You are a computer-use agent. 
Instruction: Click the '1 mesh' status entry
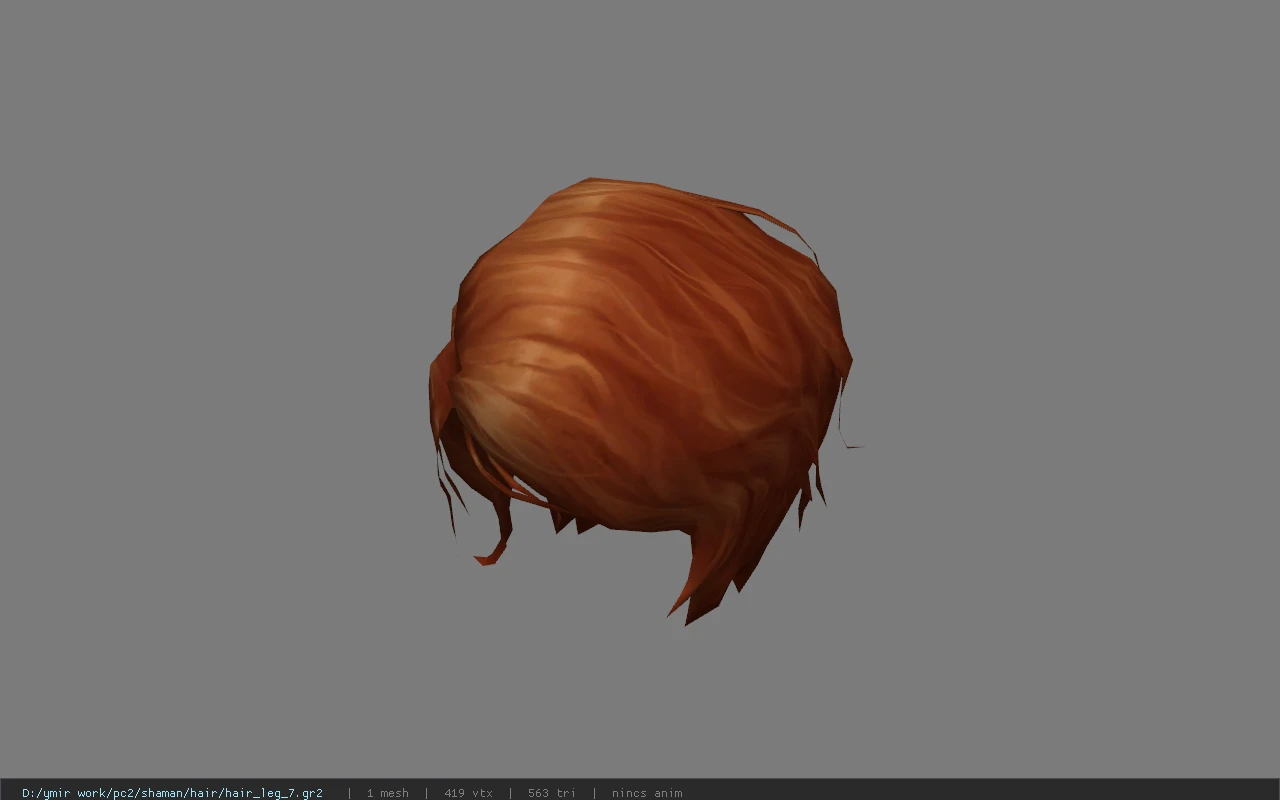click(387, 793)
